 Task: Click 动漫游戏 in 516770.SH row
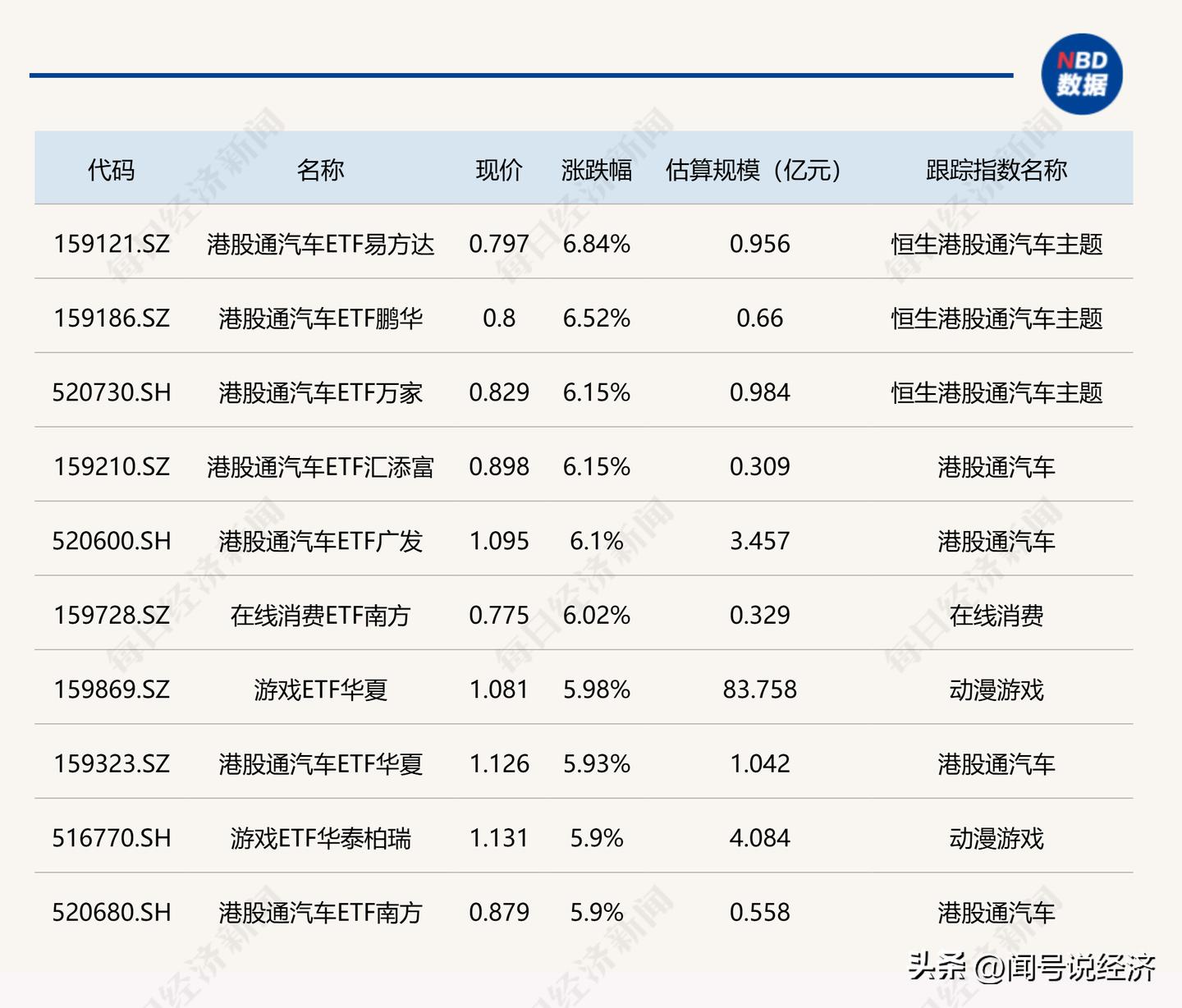996,838
